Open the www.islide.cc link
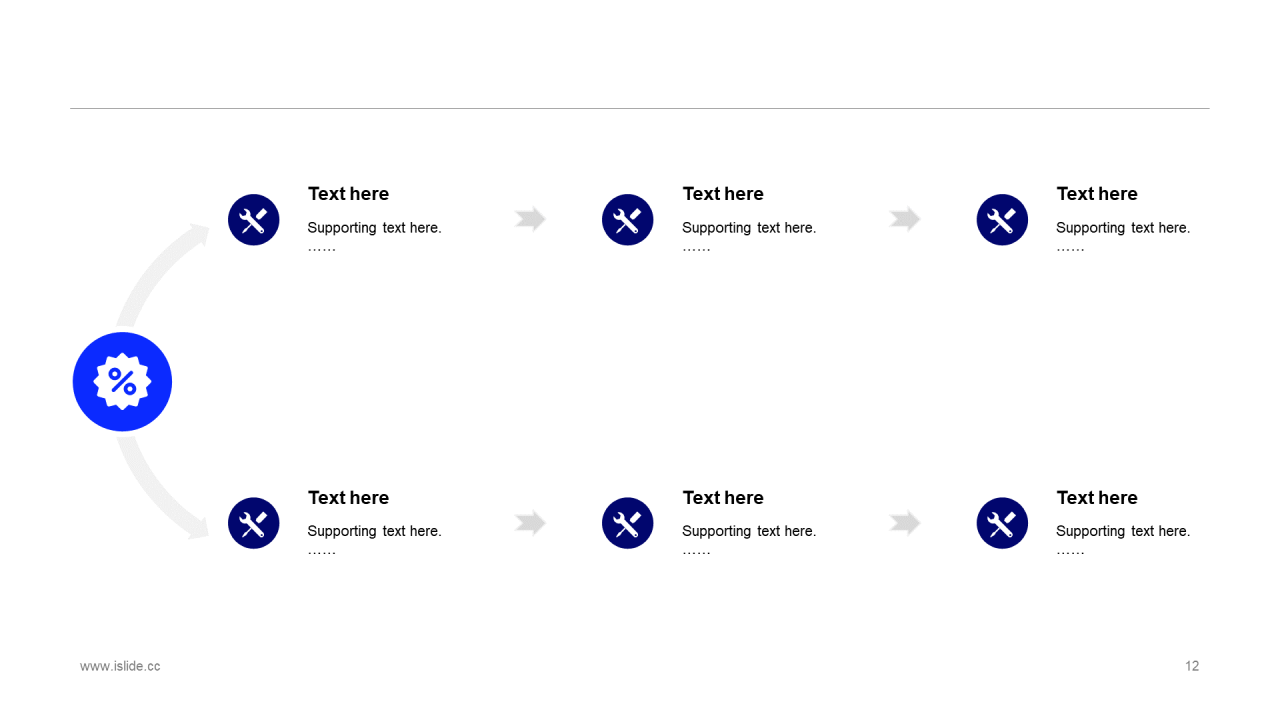This screenshot has width=1280, height=720. (x=120, y=666)
